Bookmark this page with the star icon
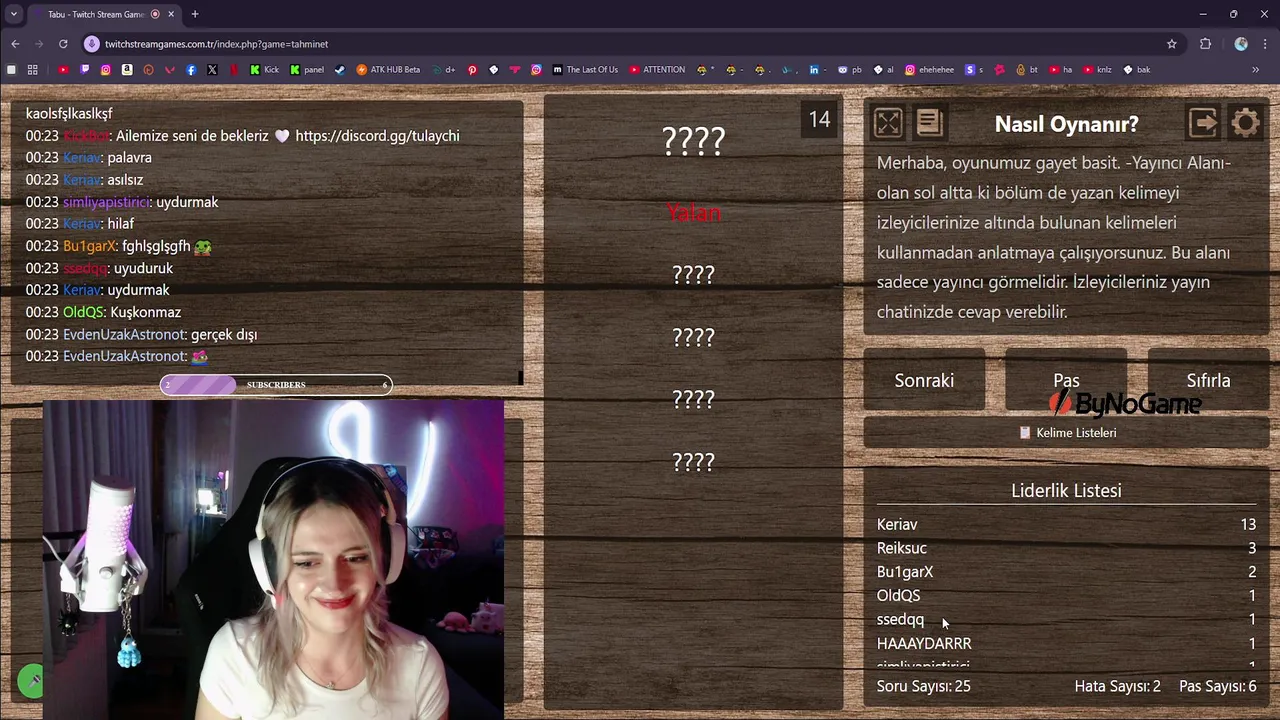This screenshot has width=1280, height=720. pyautogui.click(x=1172, y=44)
